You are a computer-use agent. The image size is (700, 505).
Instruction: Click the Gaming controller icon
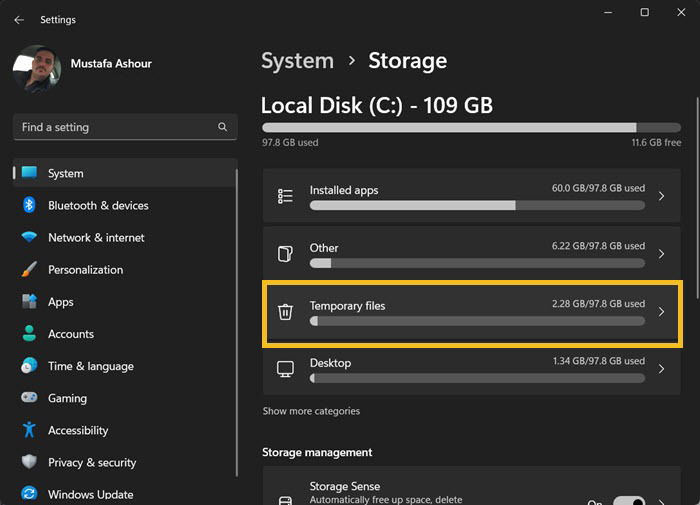tap(29, 397)
